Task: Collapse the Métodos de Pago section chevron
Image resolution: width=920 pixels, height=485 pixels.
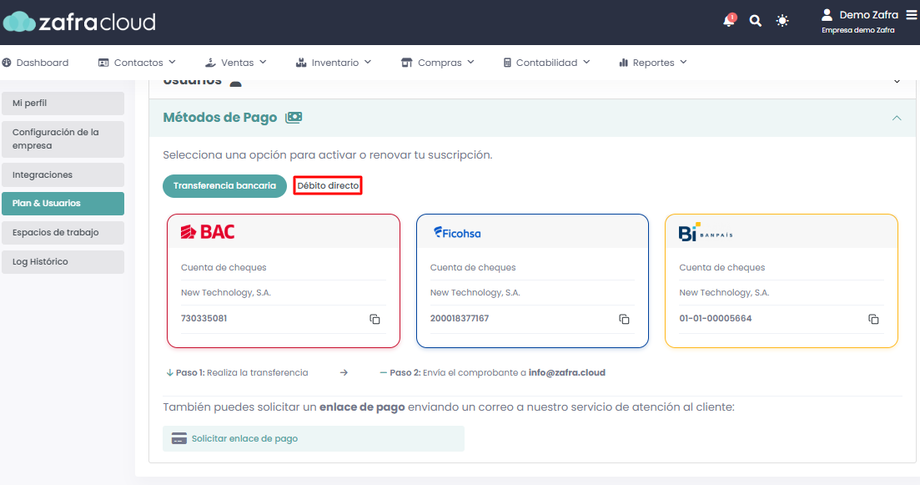Action: coord(897,118)
